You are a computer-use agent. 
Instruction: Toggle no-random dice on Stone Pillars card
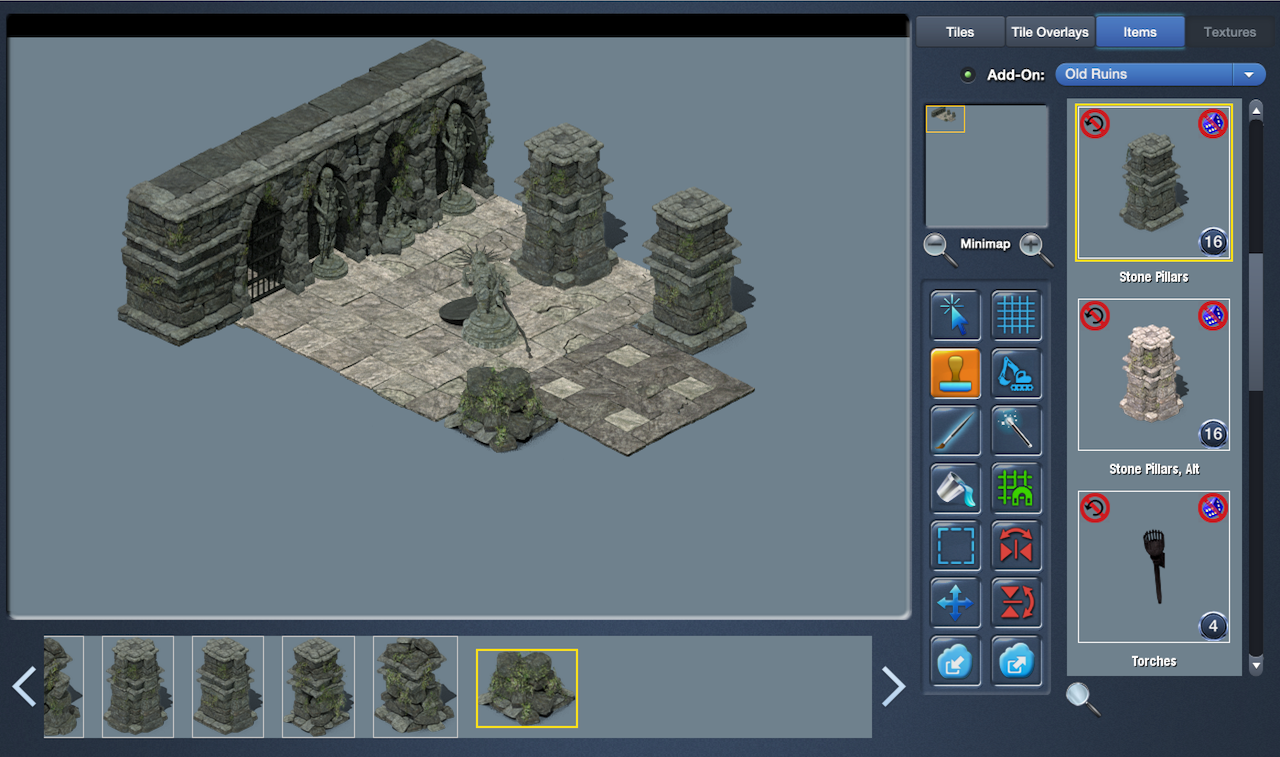click(x=1213, y=124)
